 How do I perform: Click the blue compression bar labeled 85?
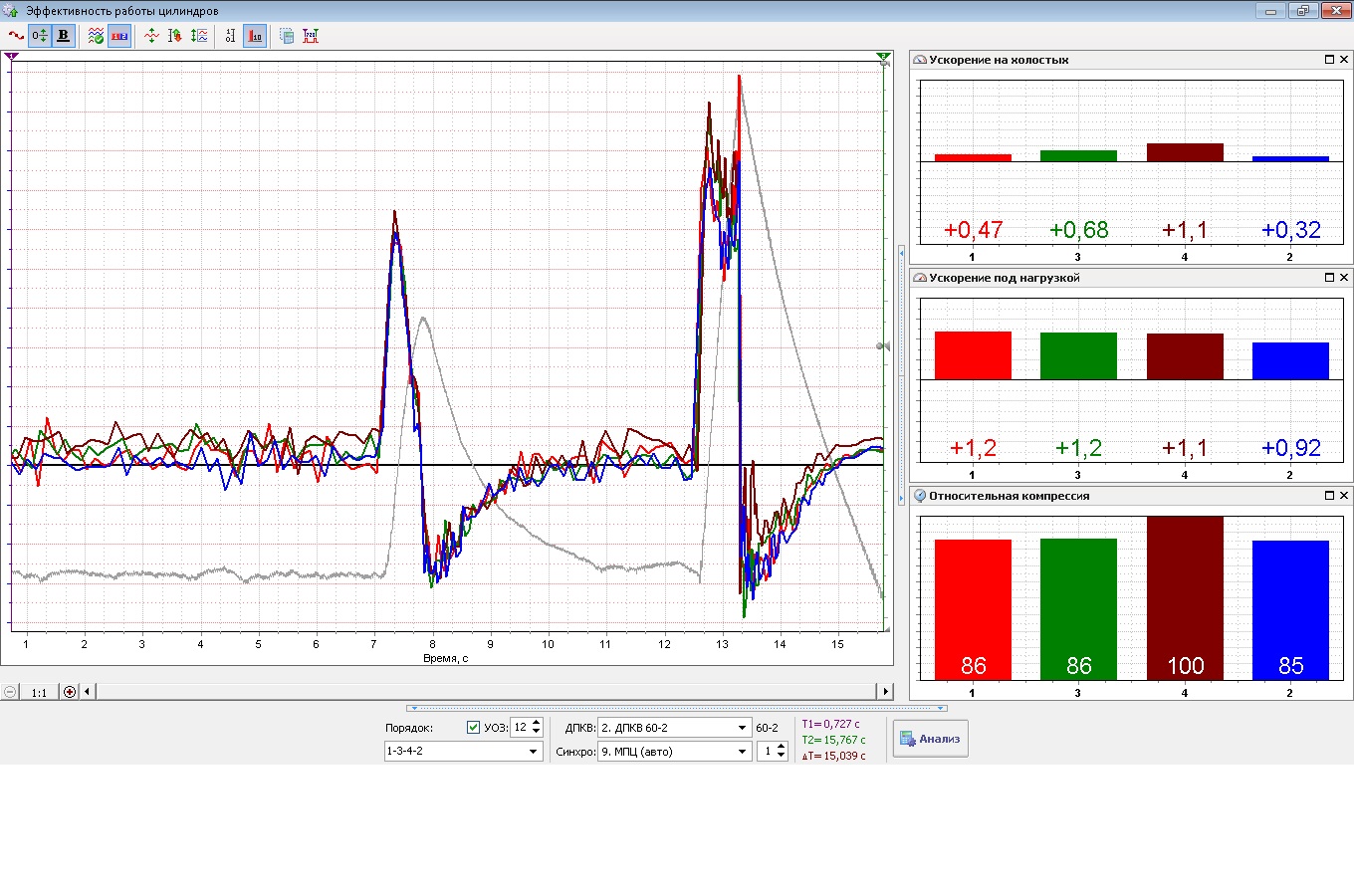(x=1290, y=610)
